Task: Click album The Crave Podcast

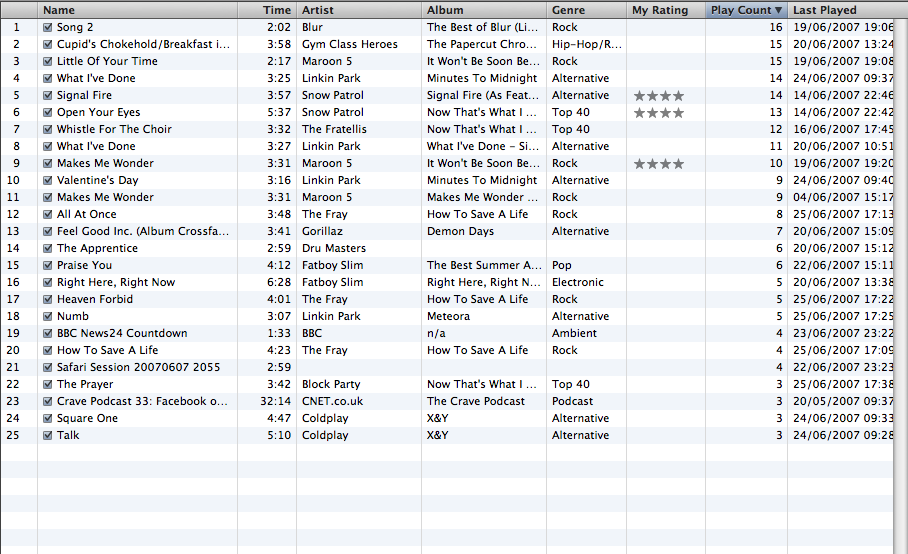Action: pos(475,401)
